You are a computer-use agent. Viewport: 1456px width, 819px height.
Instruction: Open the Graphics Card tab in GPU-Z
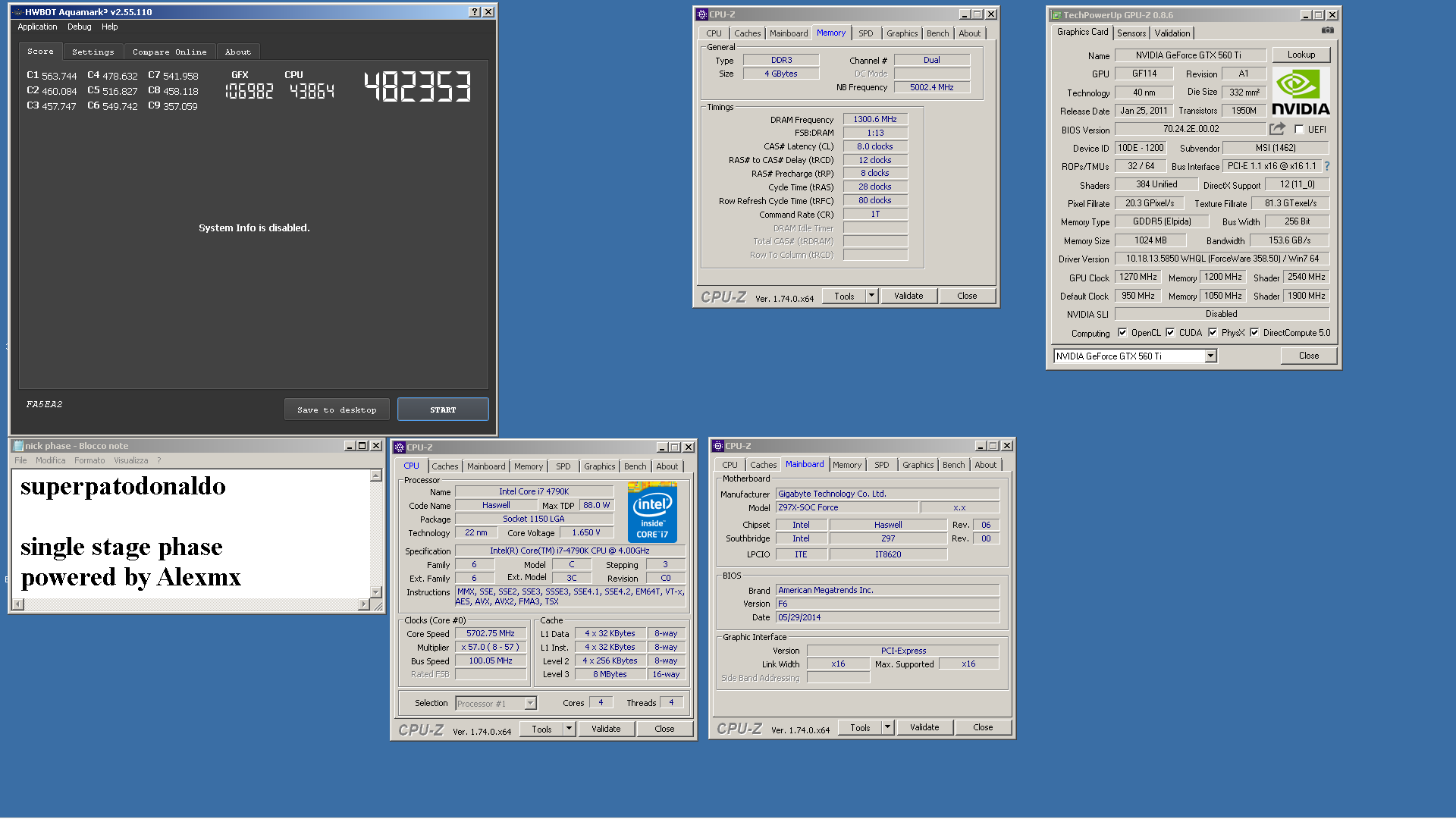tap(1082, 32)
